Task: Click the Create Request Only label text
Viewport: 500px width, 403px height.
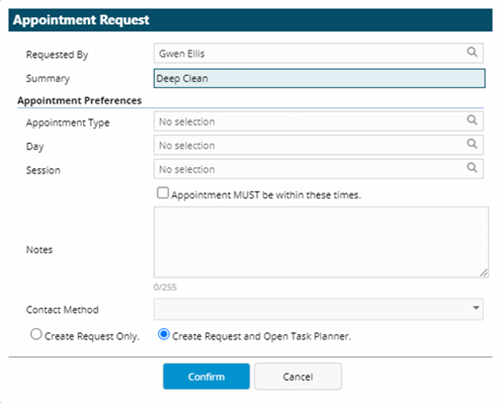Action: [92, 336]
